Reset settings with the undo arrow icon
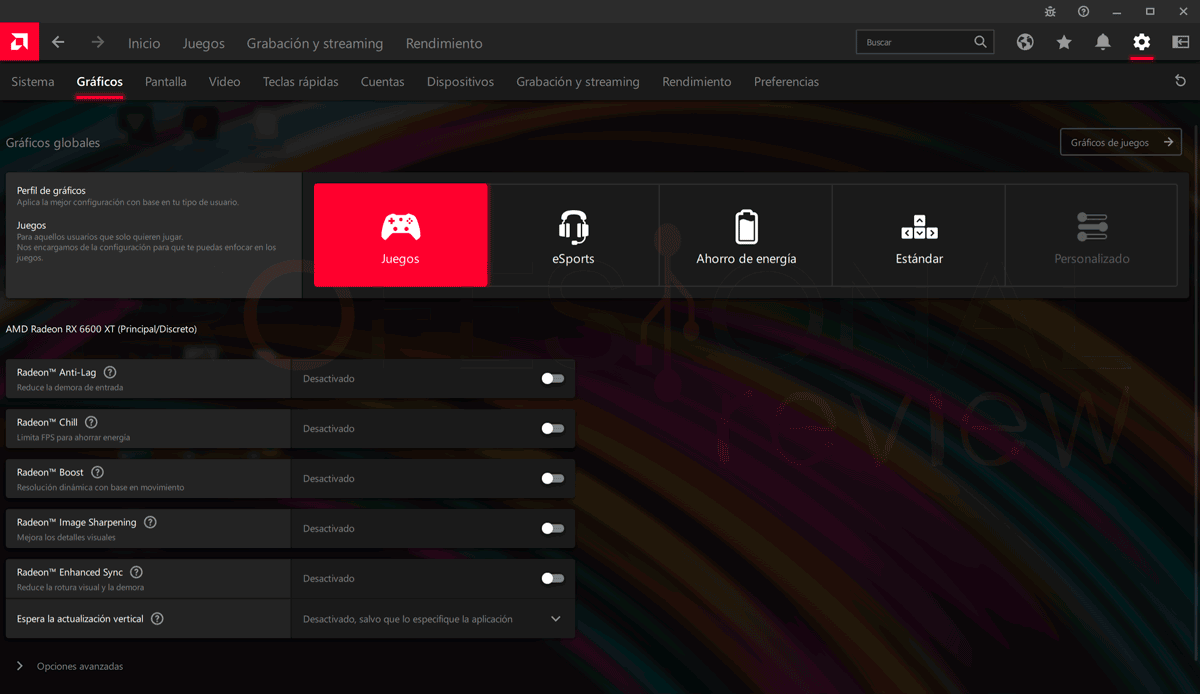 1181,81
